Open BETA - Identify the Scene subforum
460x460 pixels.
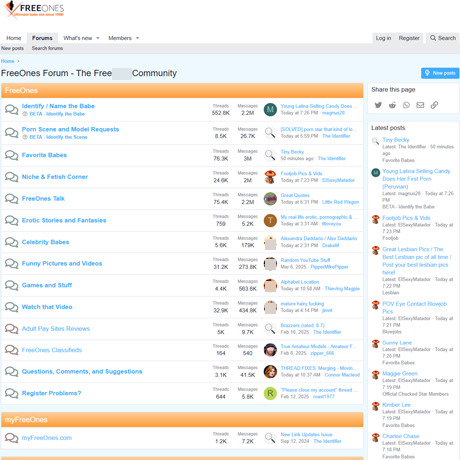pyautogui.click(x=58, y=137)
